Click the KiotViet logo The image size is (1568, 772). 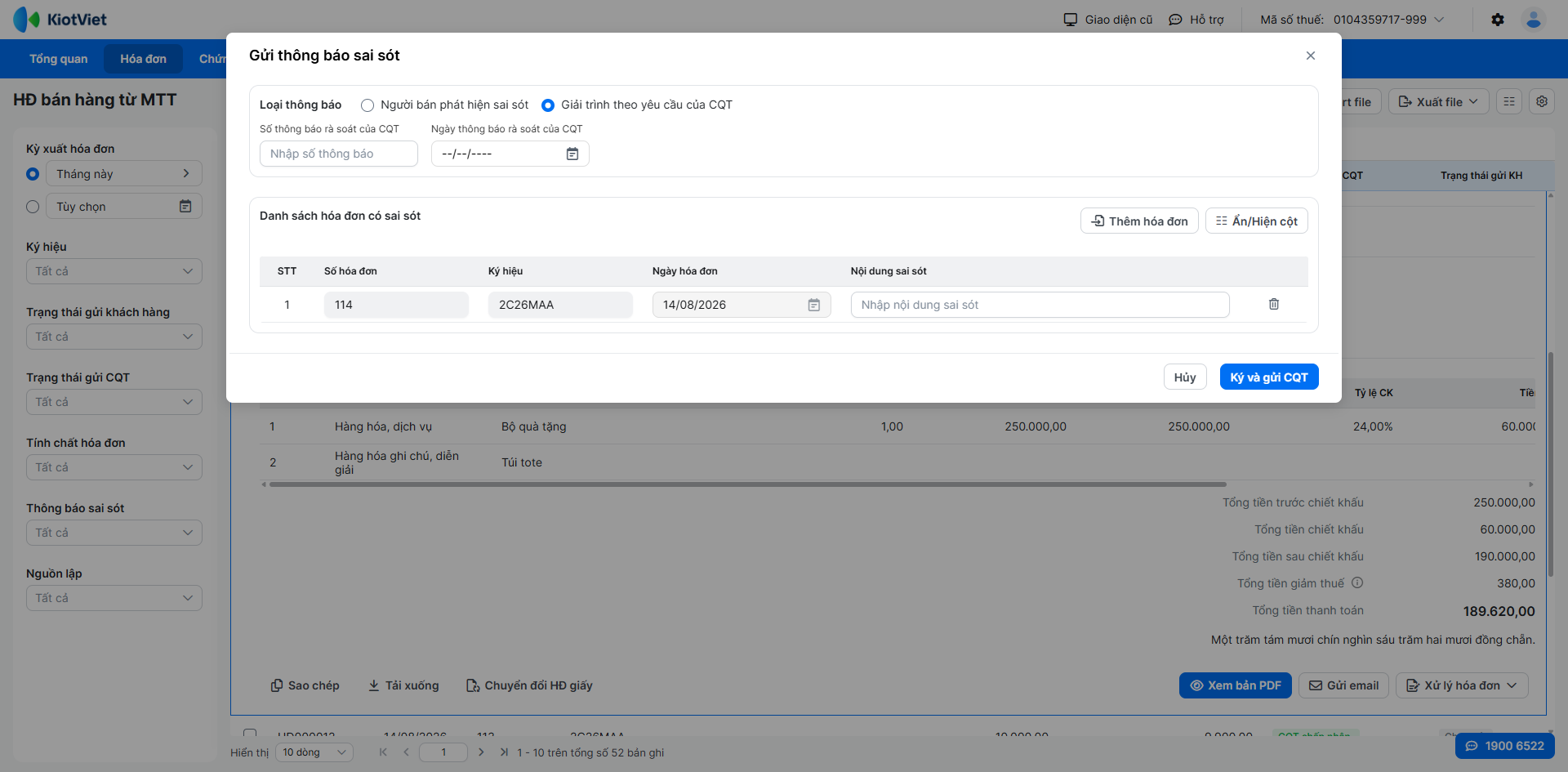60,20
